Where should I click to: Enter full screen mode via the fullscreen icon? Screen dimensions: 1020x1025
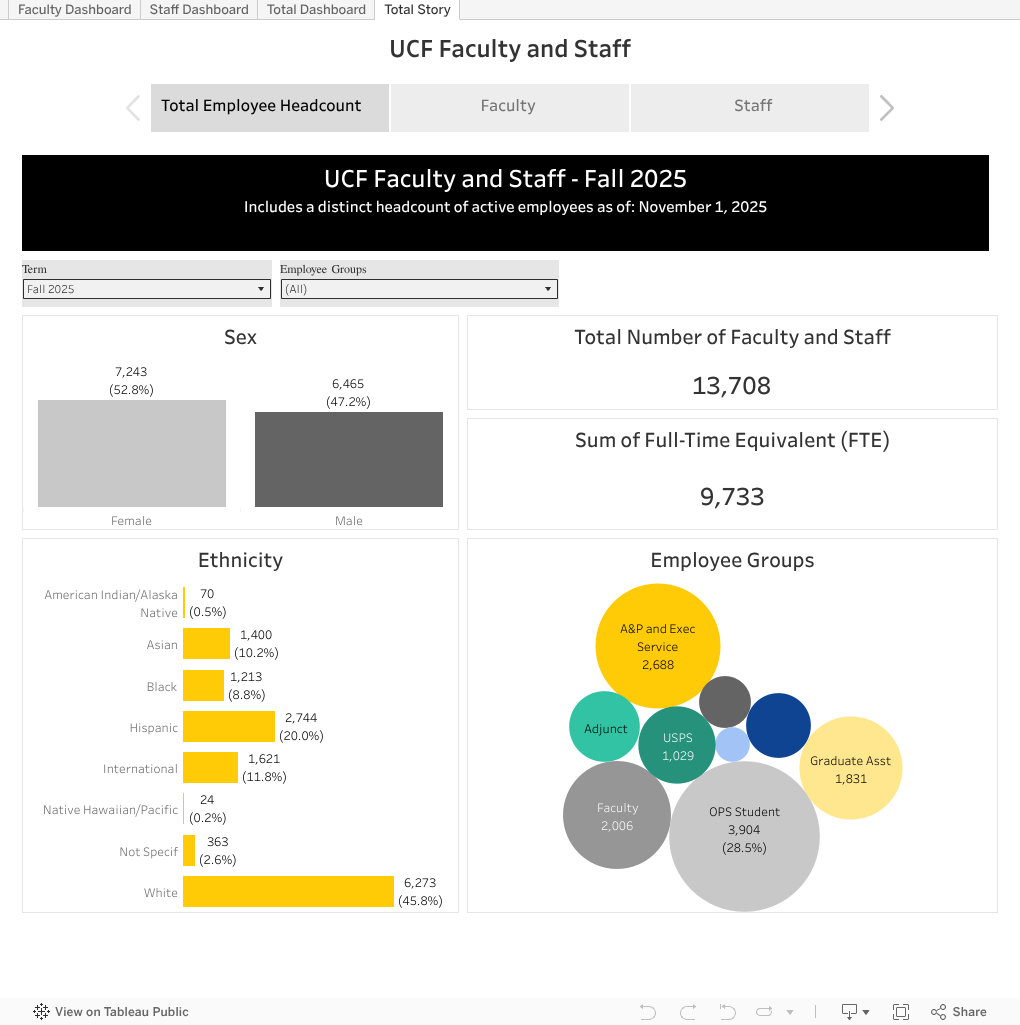pyautogui.click(x=901, y=1012)
